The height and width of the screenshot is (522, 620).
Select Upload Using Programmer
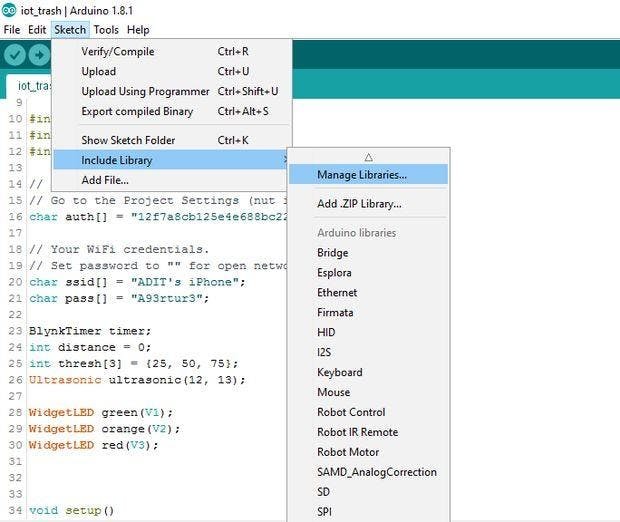coord(172,91)
